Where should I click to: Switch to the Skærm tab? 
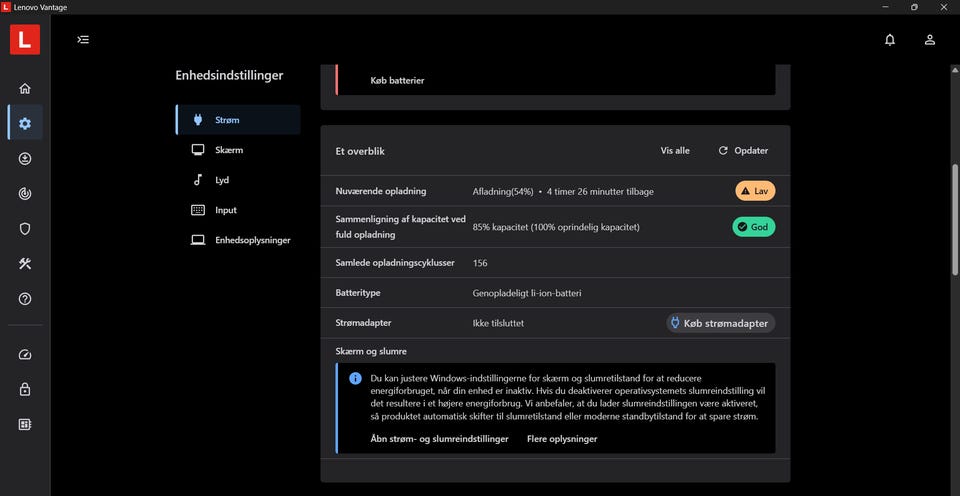click(x=238, y=150)
